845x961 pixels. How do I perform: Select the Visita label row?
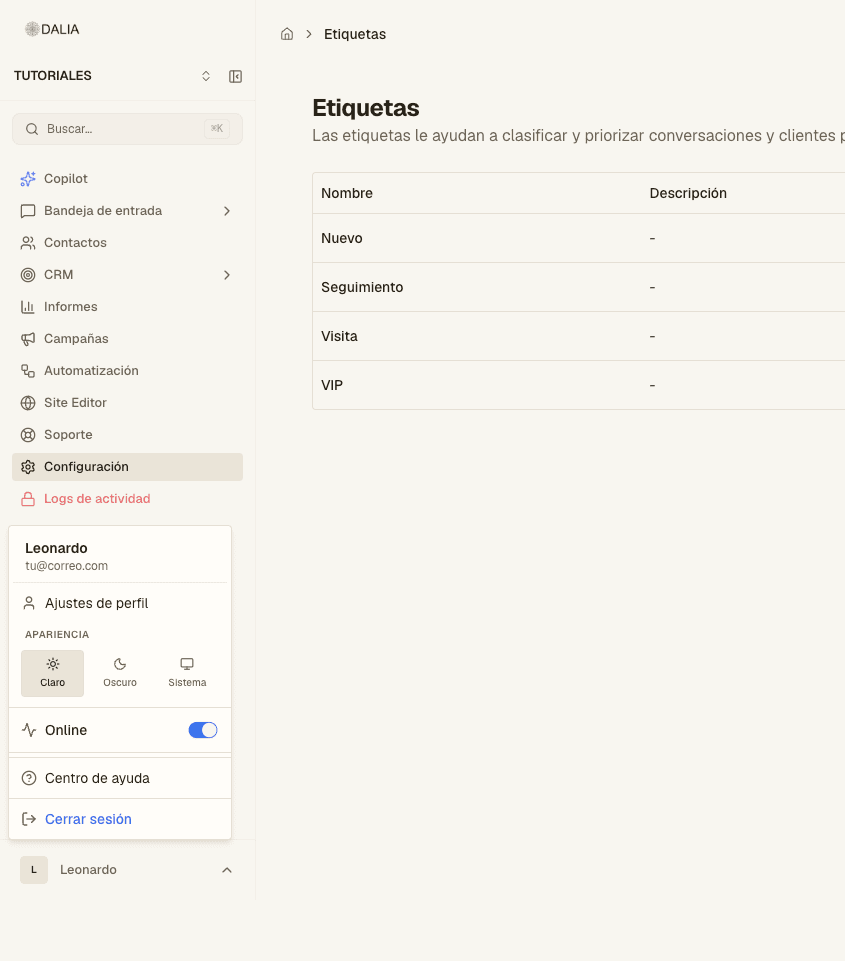click(578, 336)
